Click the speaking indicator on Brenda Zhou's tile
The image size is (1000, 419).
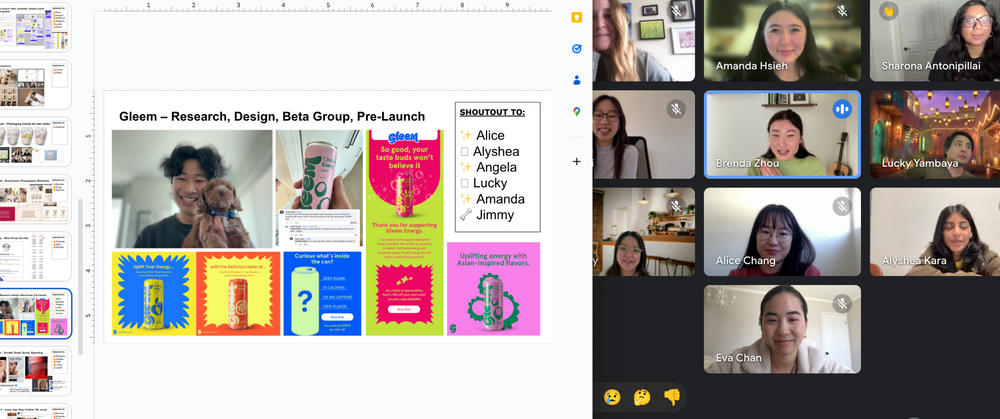[842, 109]
